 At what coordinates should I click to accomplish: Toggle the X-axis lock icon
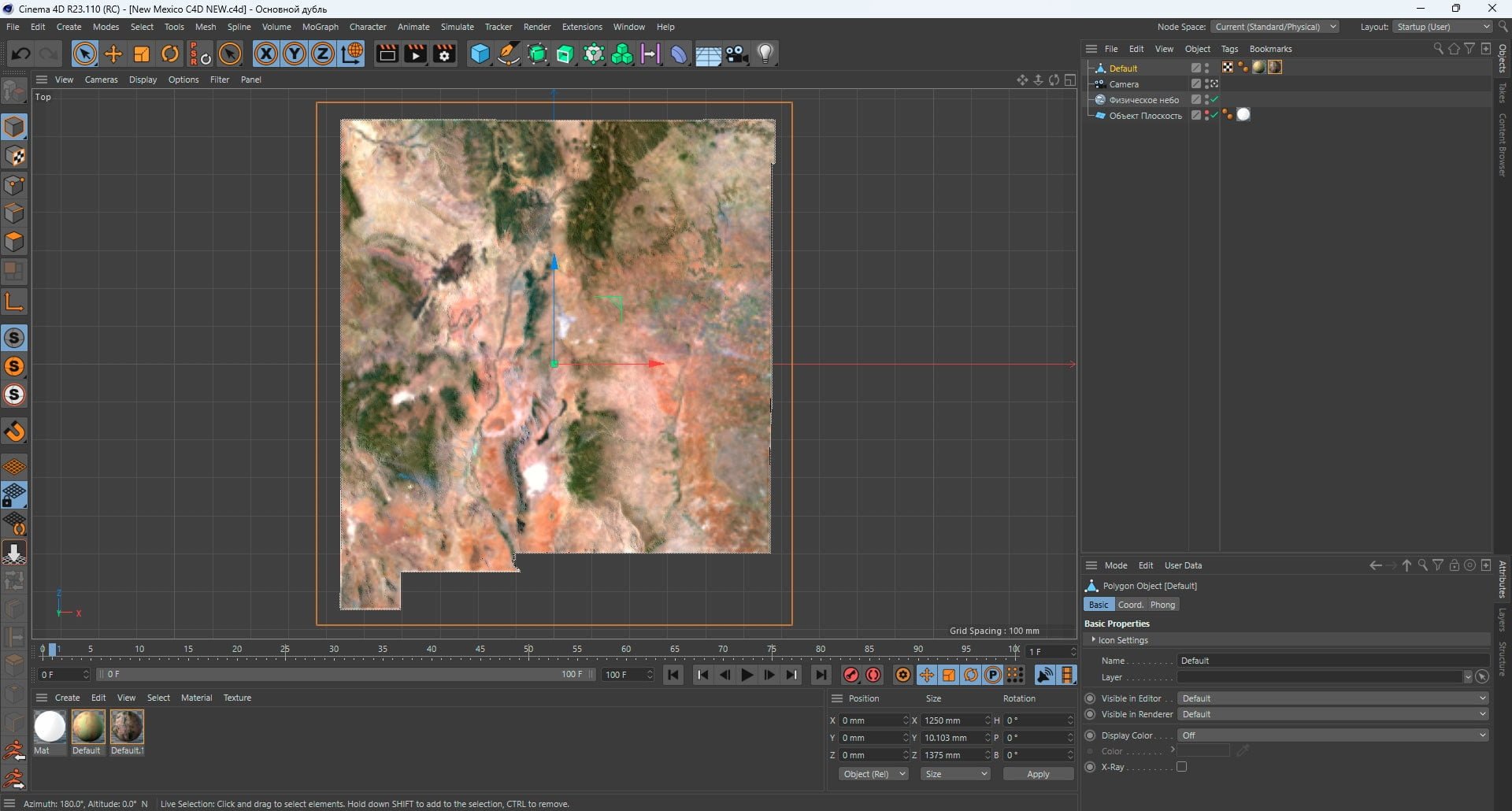point(266,54)
